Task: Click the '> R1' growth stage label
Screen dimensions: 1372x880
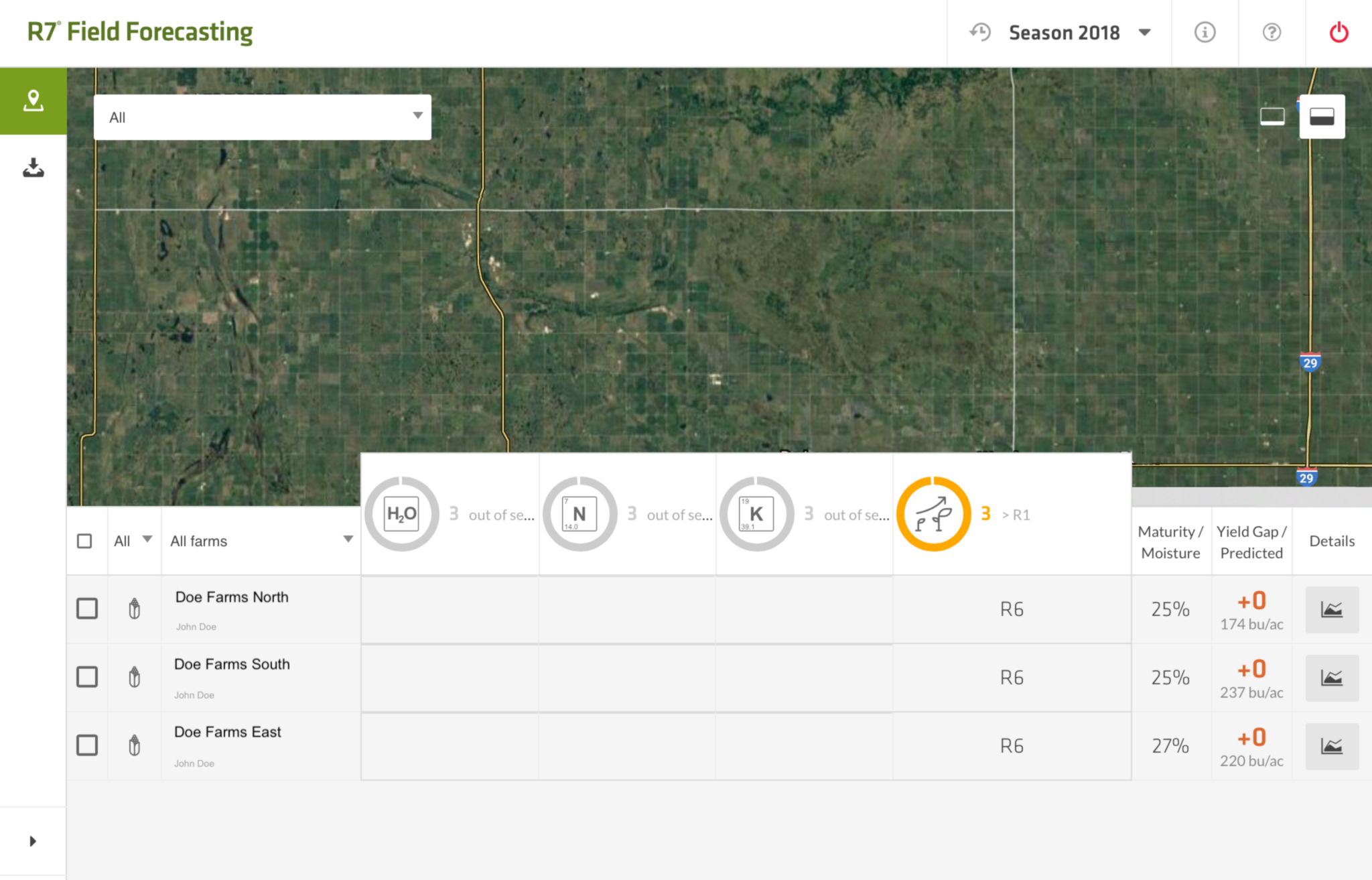Action: pos(1016,515)
